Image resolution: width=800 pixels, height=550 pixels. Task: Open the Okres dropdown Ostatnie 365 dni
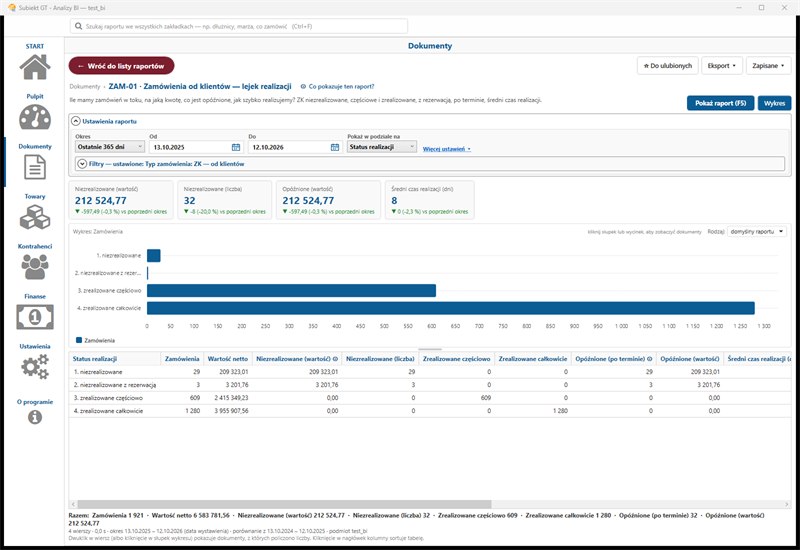click(x=110, y=147)
